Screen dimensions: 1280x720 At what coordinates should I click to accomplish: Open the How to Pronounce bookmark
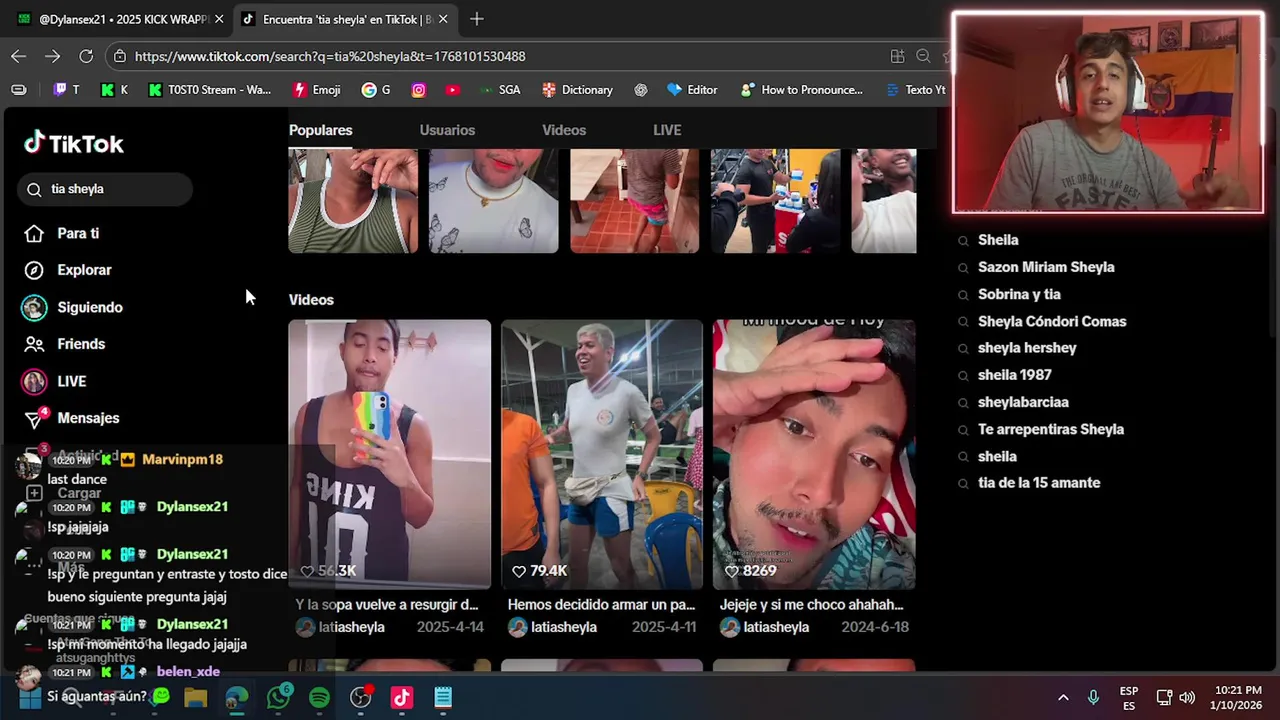point(801,89)
